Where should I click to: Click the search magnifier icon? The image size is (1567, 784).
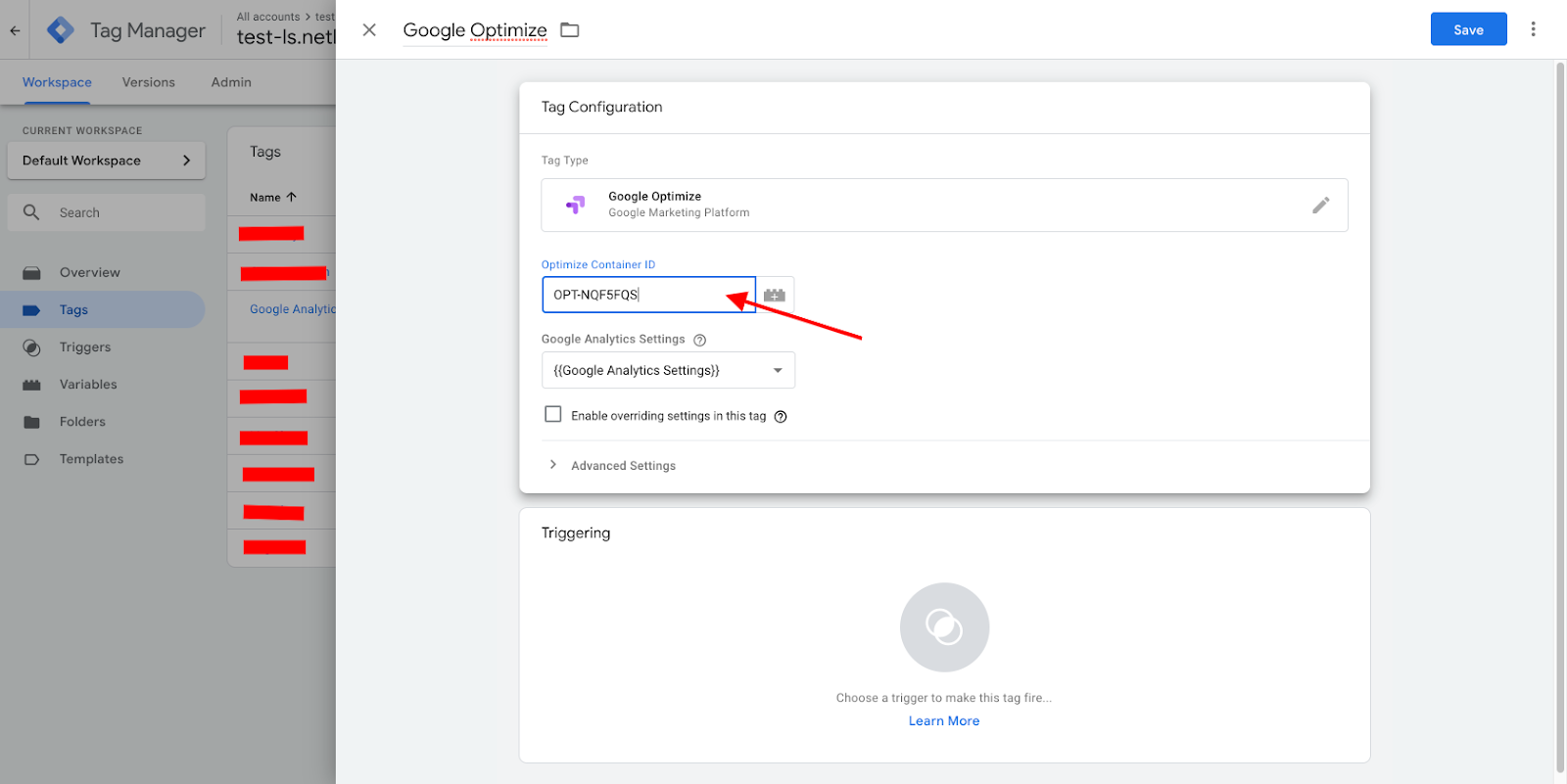point(31,212)
